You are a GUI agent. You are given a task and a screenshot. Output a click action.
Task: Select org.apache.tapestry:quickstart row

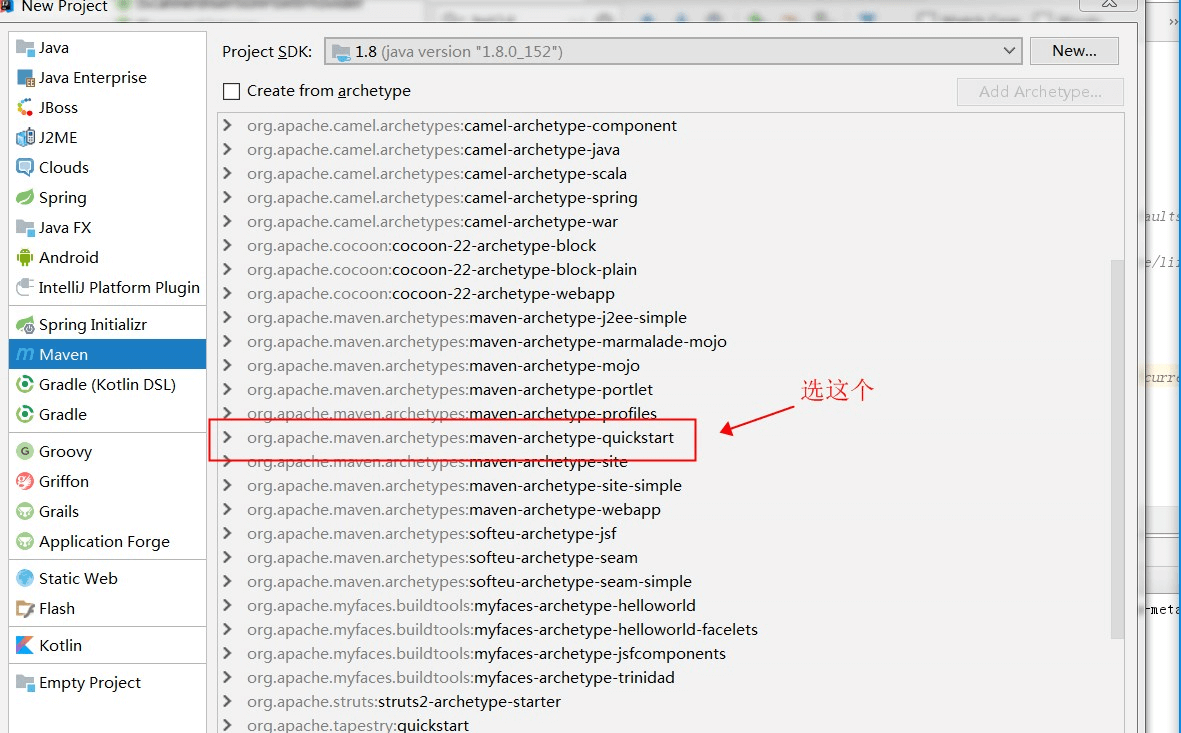point(666,725)
